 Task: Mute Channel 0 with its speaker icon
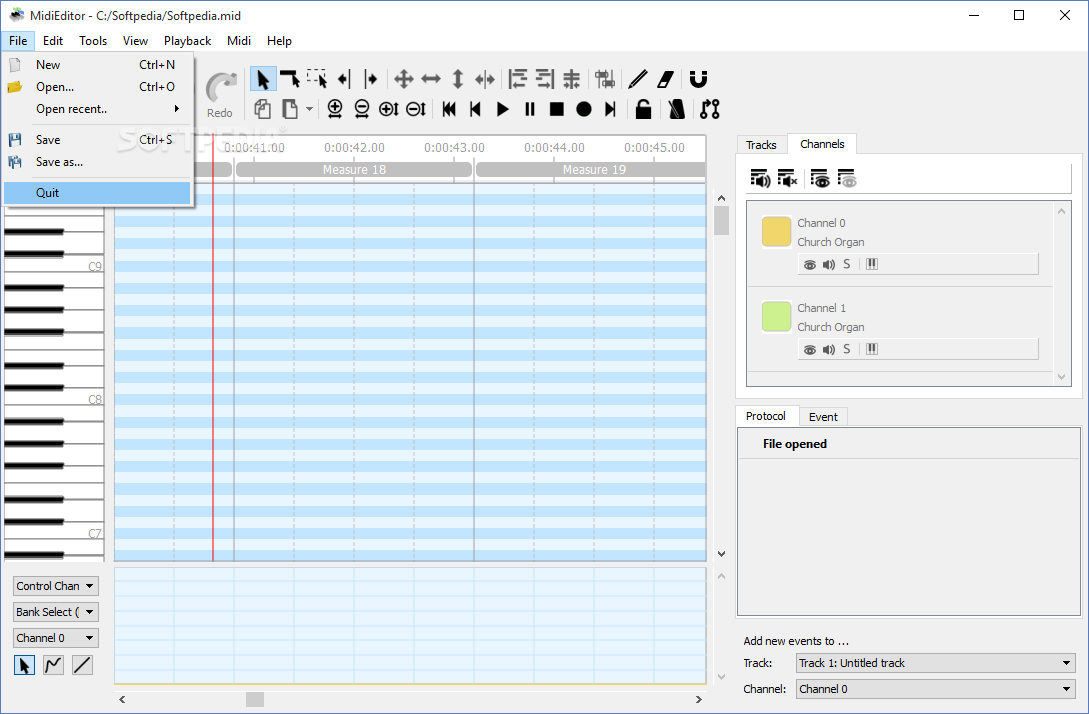pyautogui.click(x=829, y=265)
